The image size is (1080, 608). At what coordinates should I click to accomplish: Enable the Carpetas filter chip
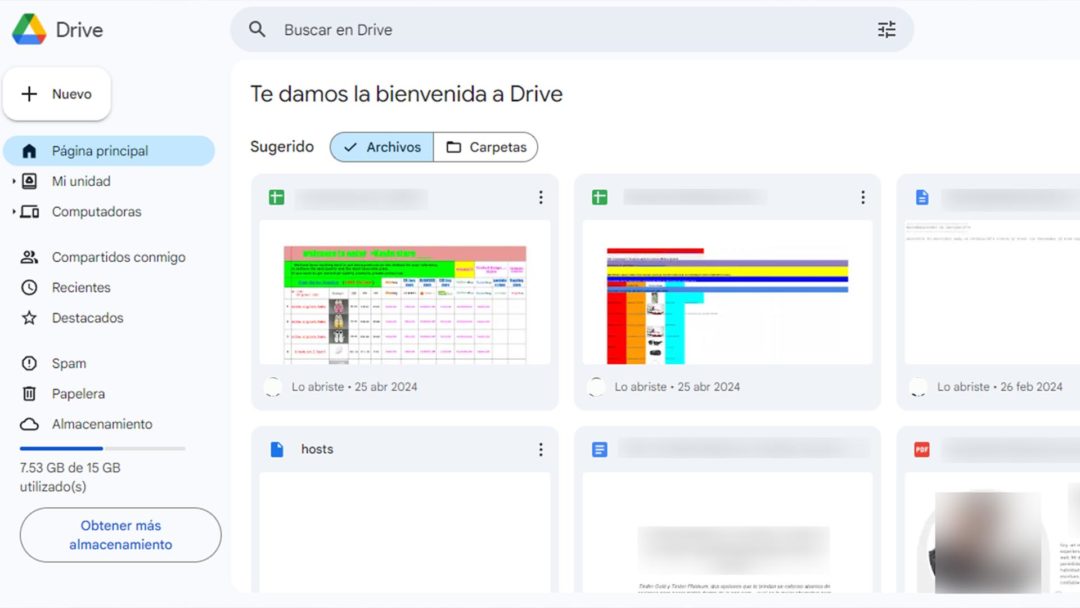tap(486, 147)
